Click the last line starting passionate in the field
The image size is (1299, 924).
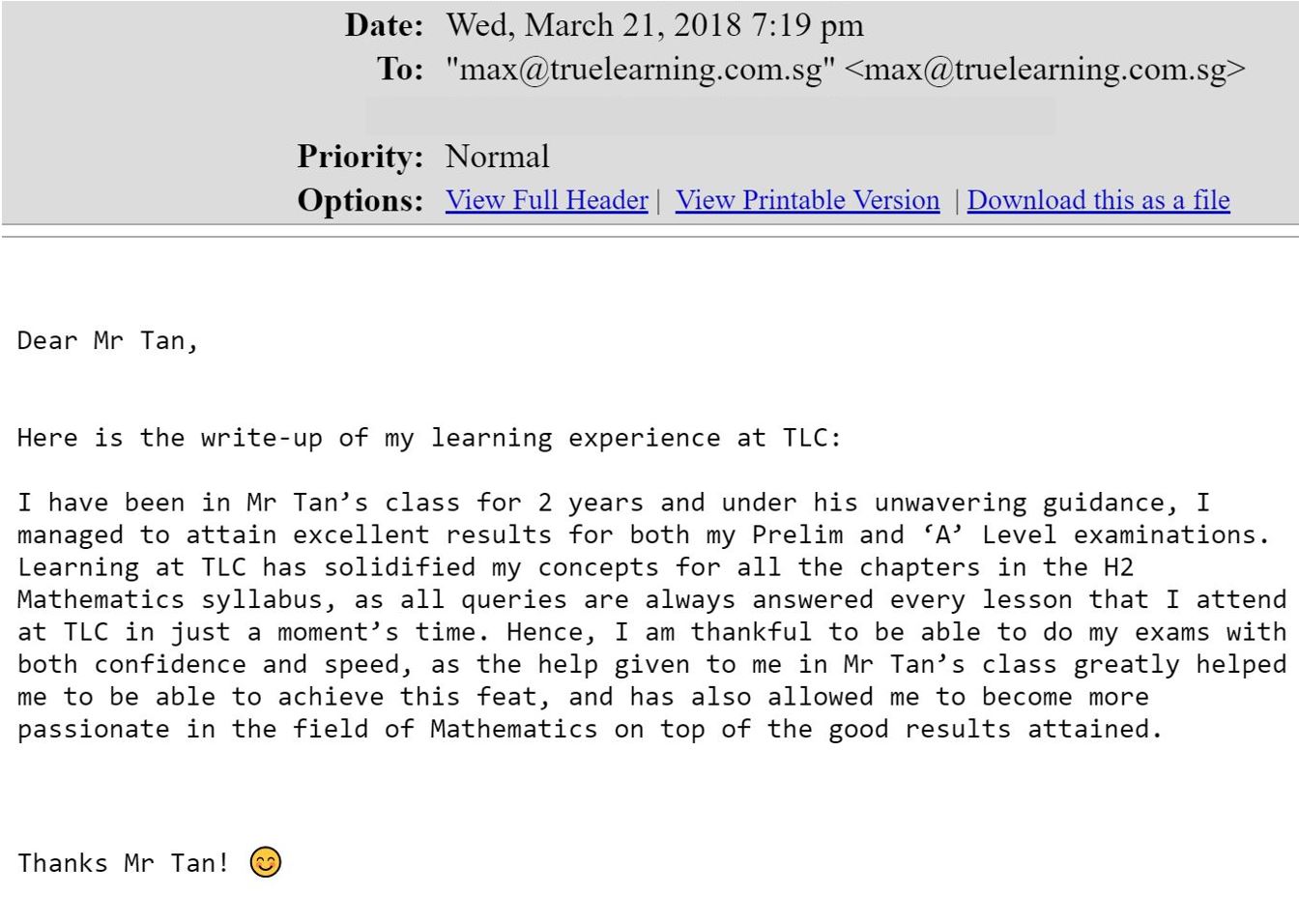pyautogui.click(x=590, y=729)
